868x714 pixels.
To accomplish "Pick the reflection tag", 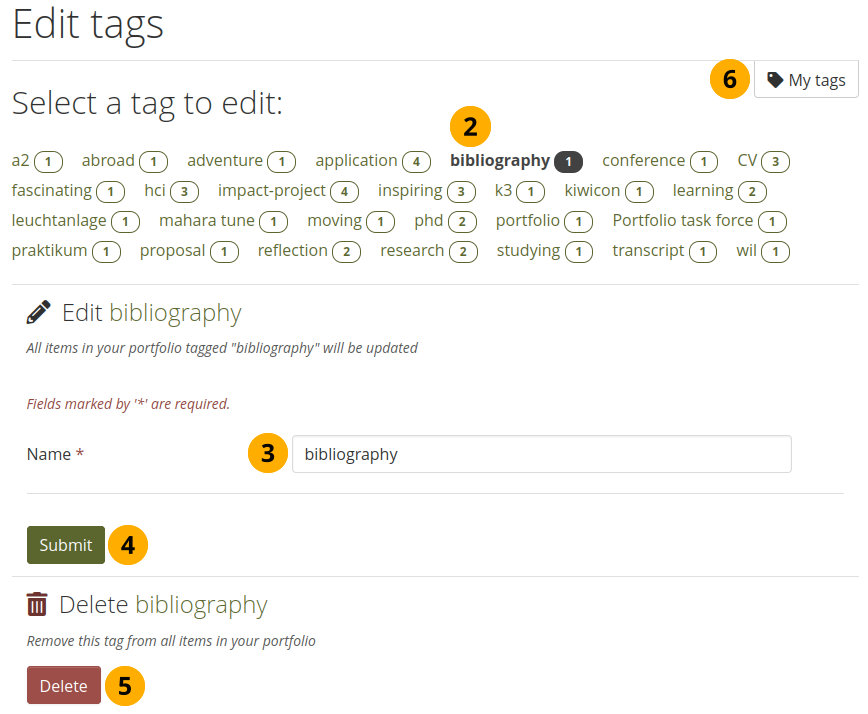I will [292, 250].
